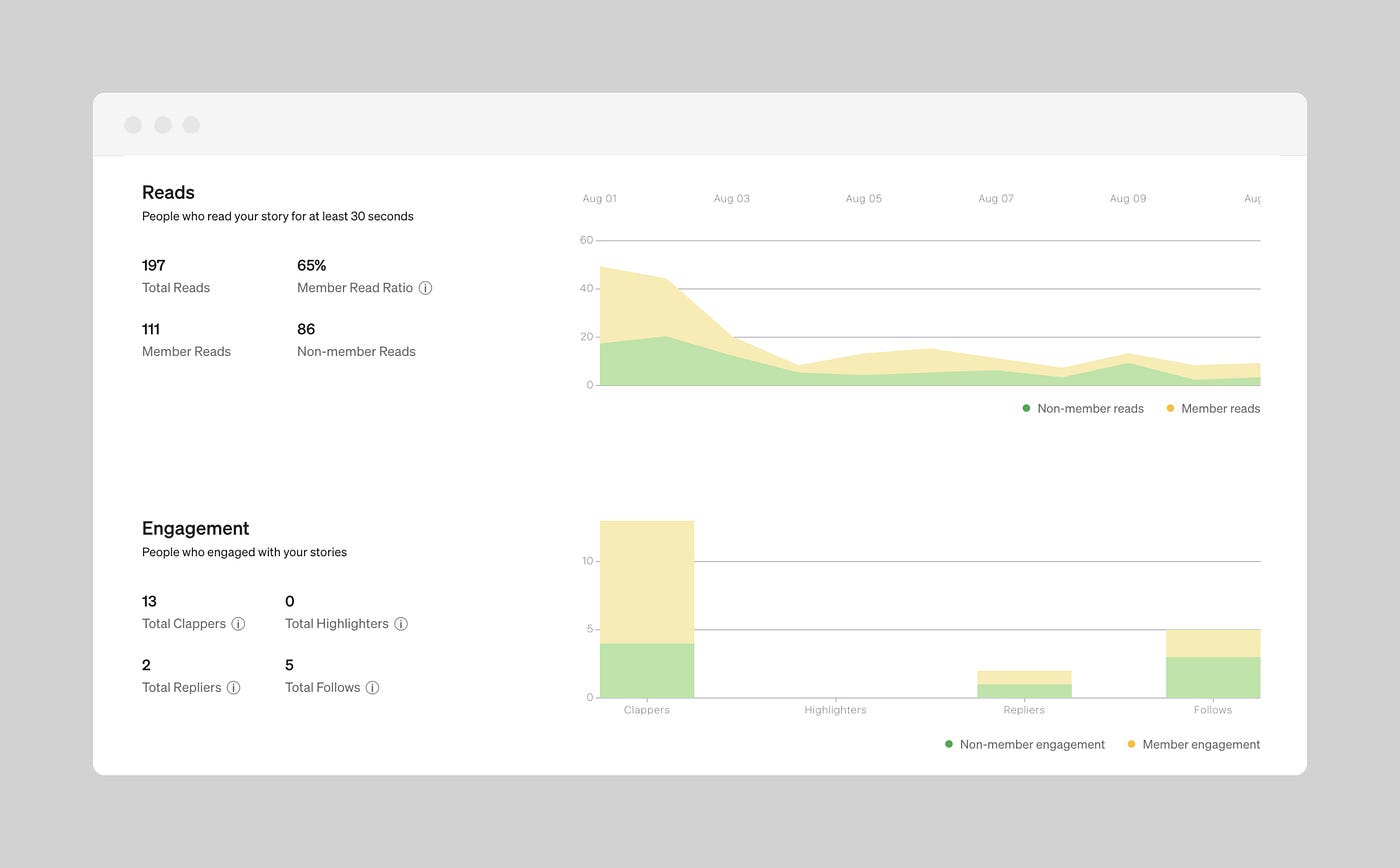Click the Non-member Reads label
Viewport: 1400px width, 868px height.
(x=356, y=352)
